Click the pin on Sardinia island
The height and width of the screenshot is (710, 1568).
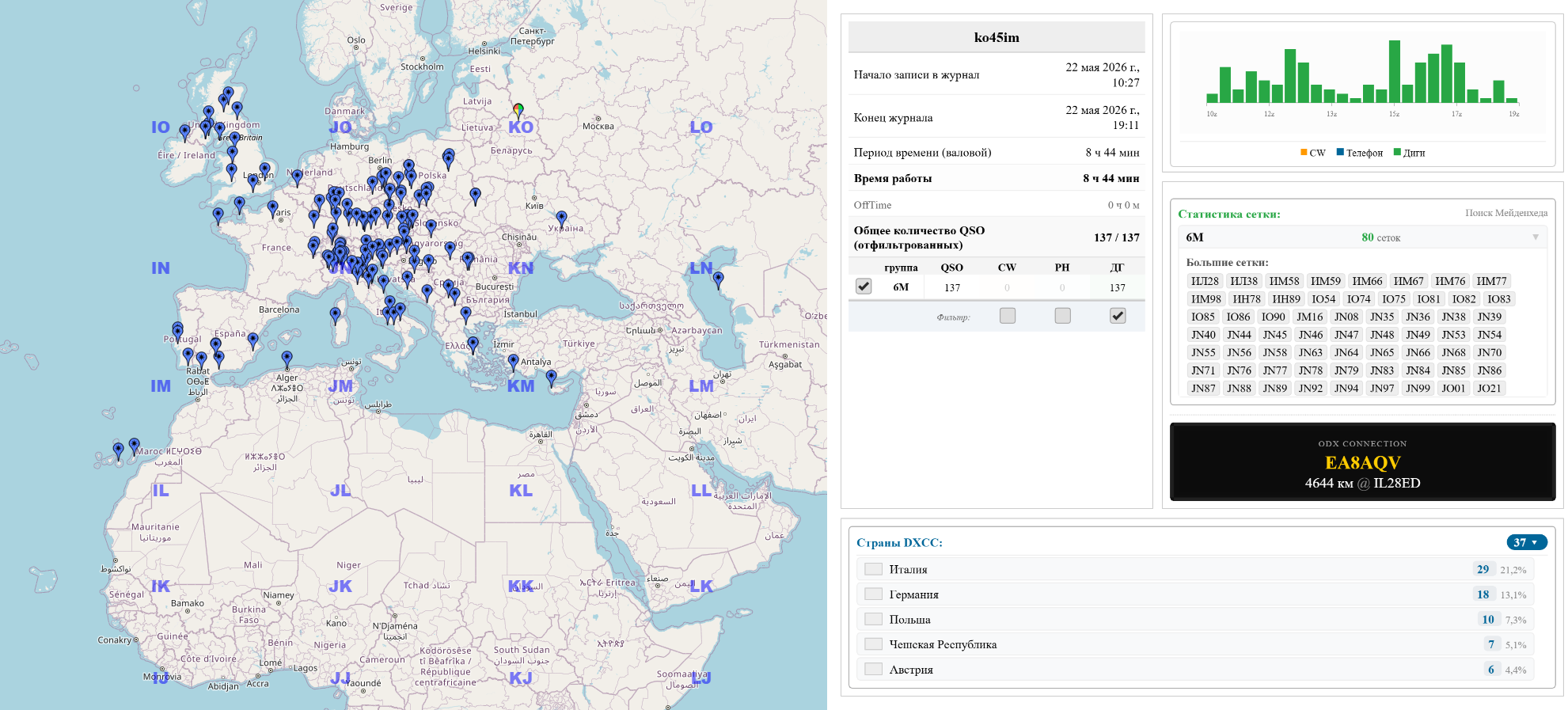pos(335,315)
